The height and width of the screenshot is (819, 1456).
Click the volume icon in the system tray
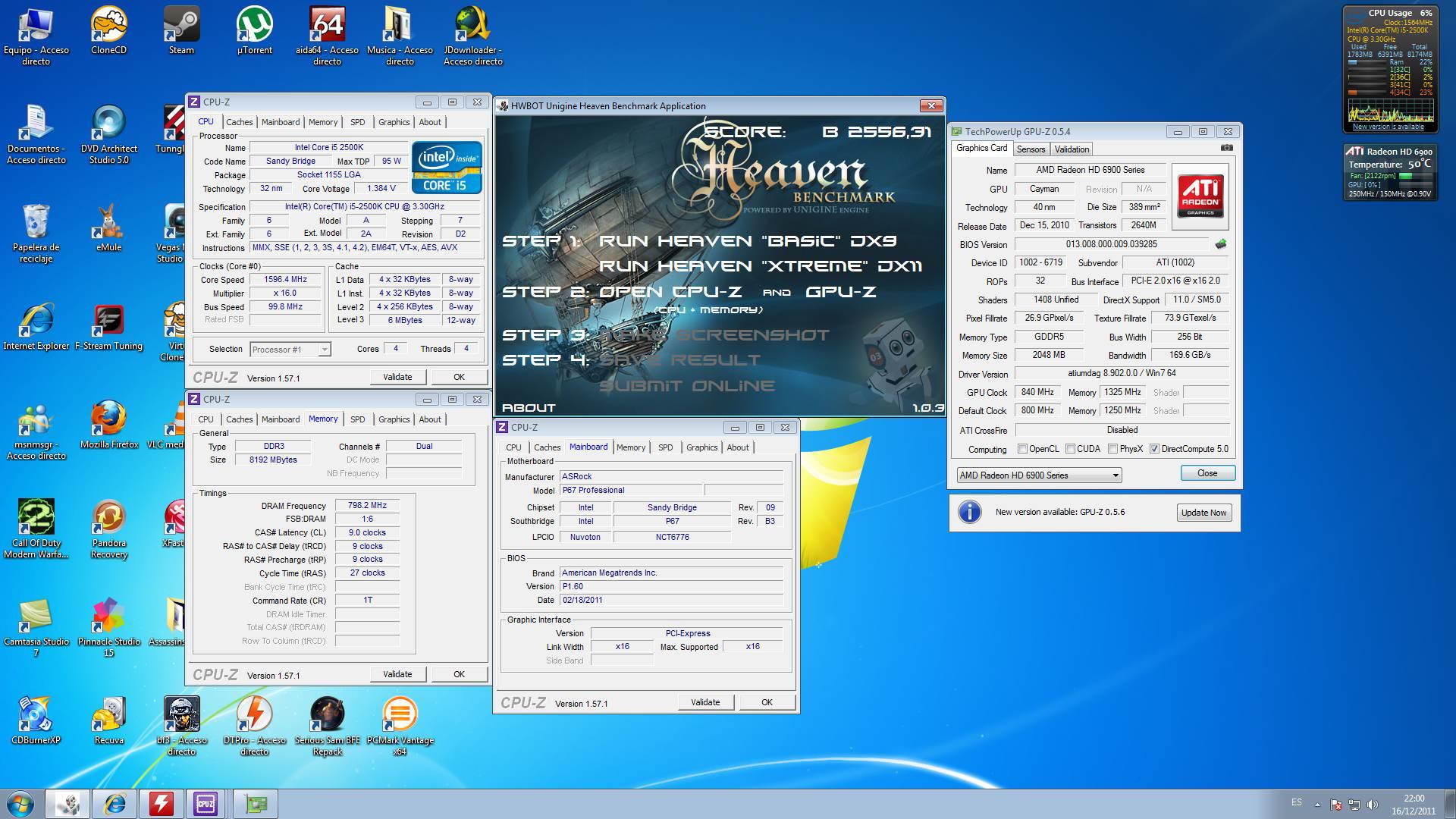1373,804
